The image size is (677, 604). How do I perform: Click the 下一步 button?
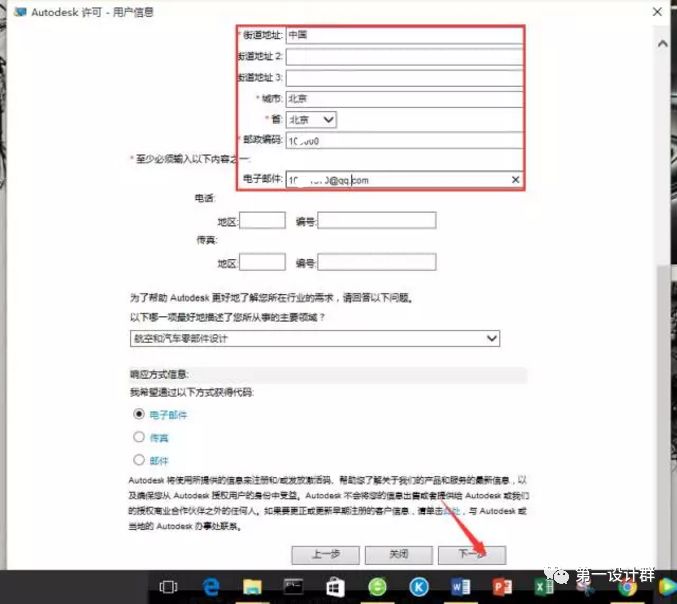tap(472, 555)
